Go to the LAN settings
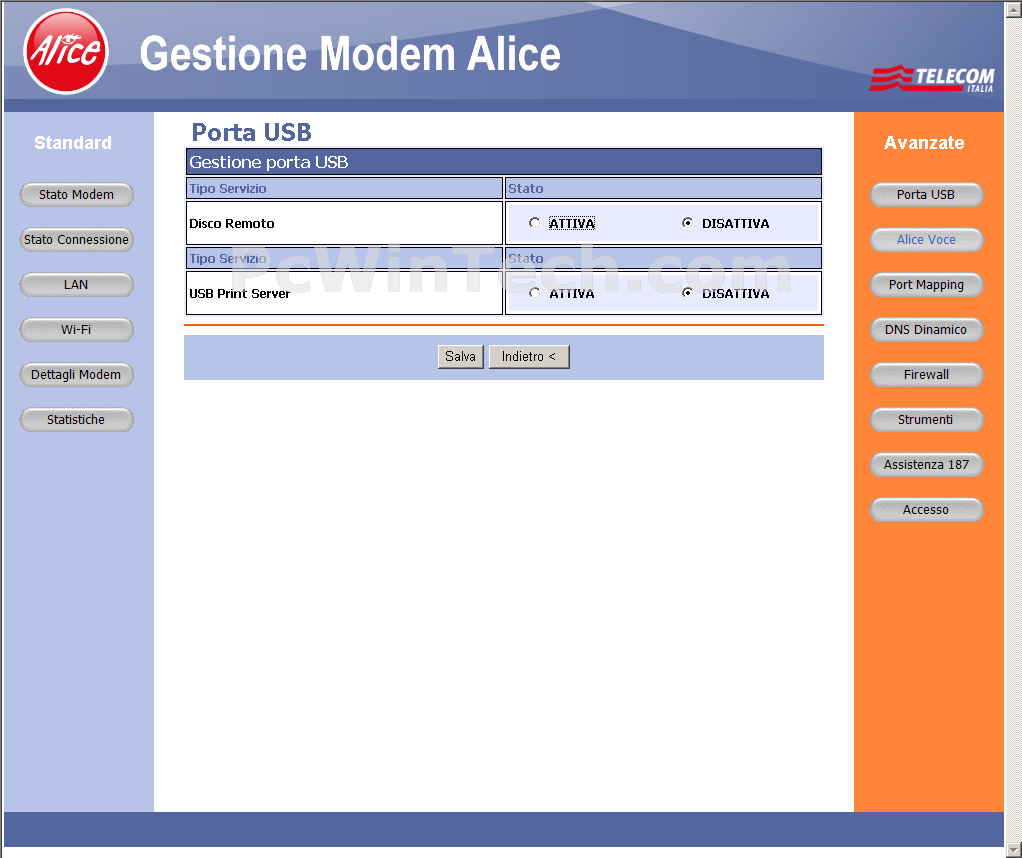 (x=76, y=284)
